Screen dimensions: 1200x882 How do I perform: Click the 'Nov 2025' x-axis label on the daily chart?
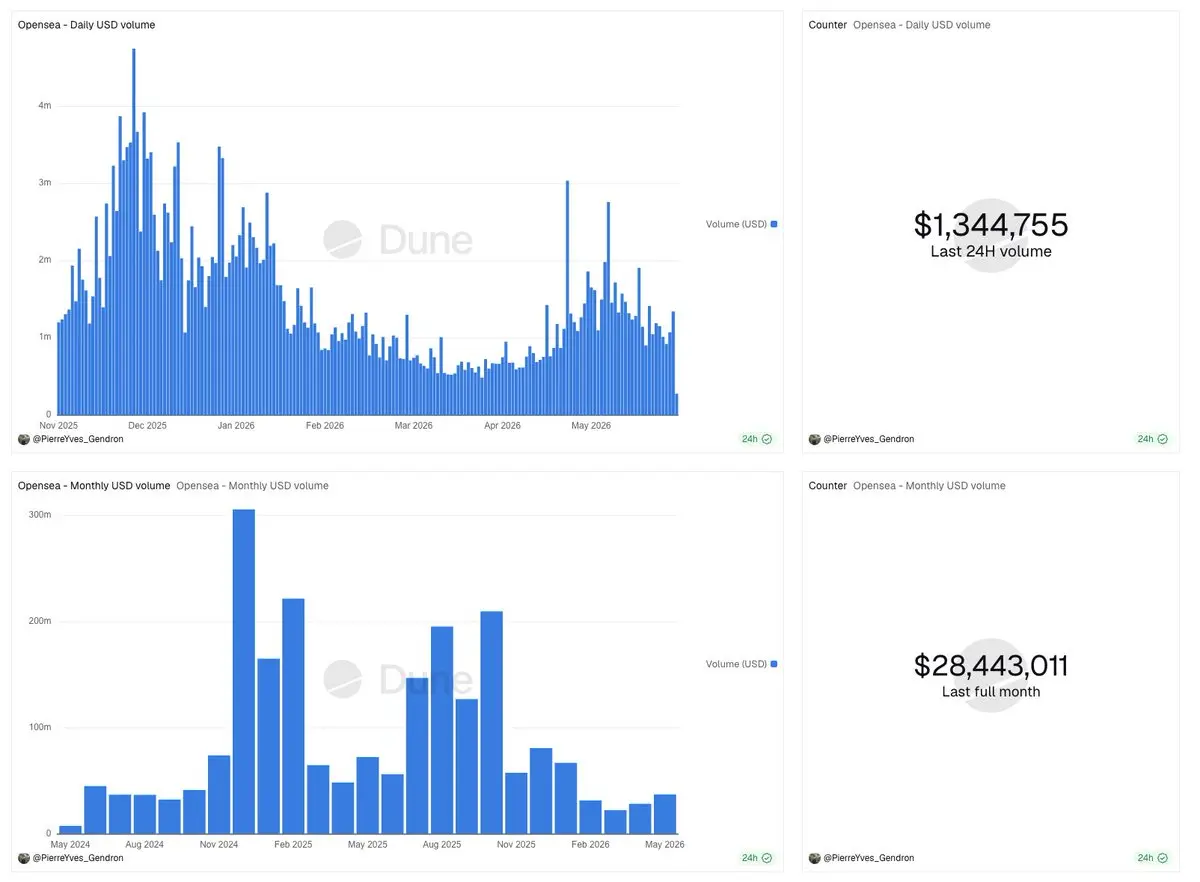point(59,426)
